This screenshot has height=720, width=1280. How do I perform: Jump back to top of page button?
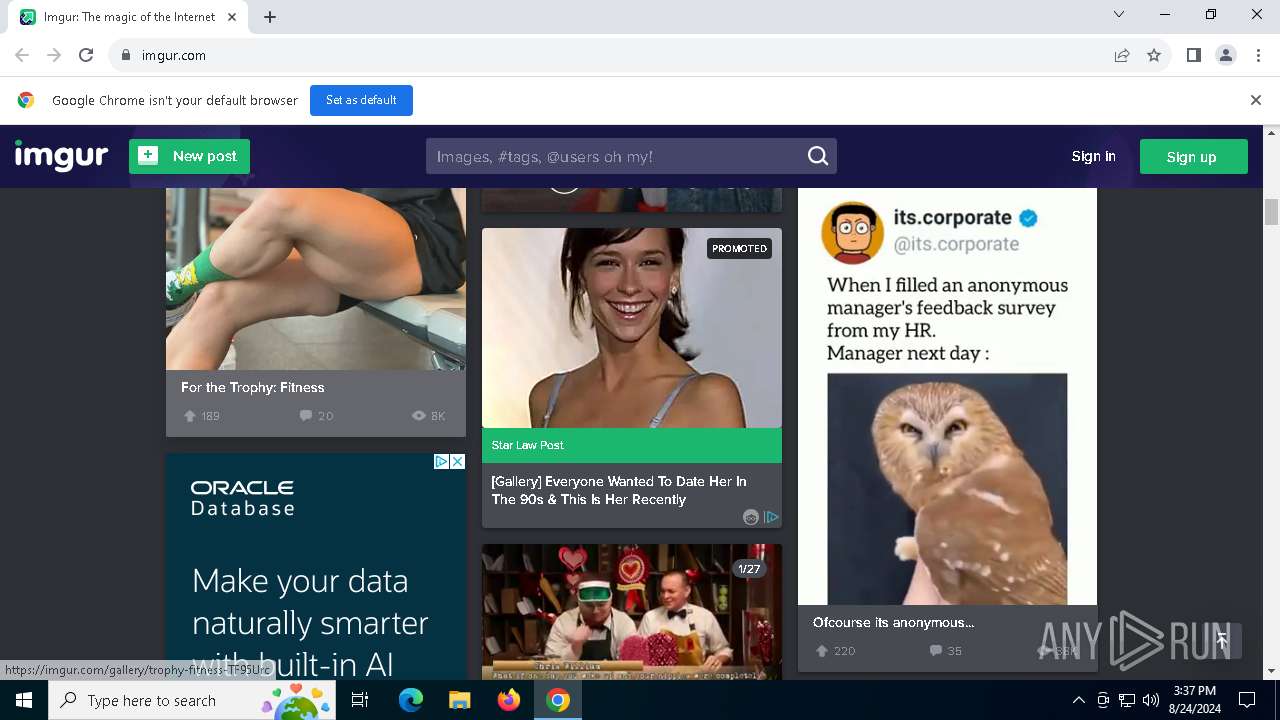[x=1221, y=641]
